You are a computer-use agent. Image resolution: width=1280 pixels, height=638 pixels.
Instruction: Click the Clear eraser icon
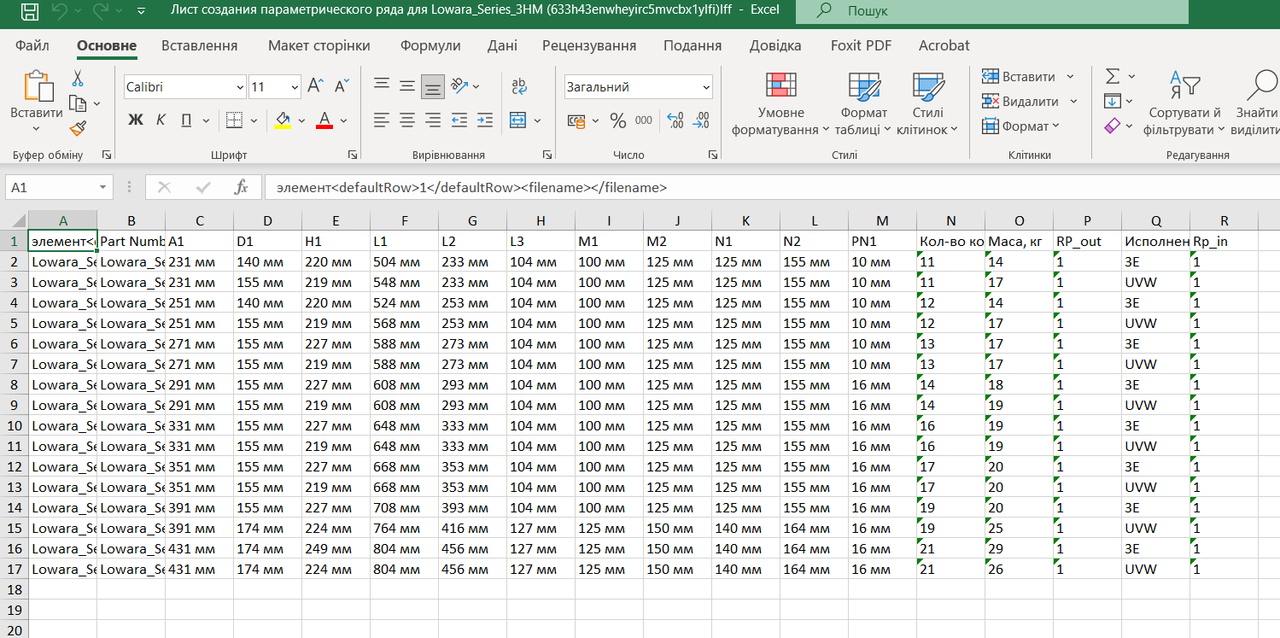(1112, 126)
